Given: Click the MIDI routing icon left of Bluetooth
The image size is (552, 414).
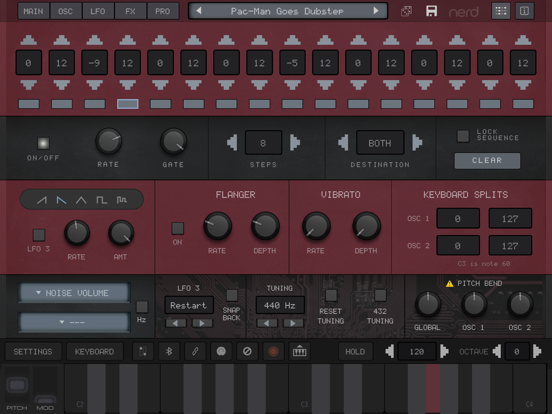Looking at the screenshot, I should click(x=143, y=351).
